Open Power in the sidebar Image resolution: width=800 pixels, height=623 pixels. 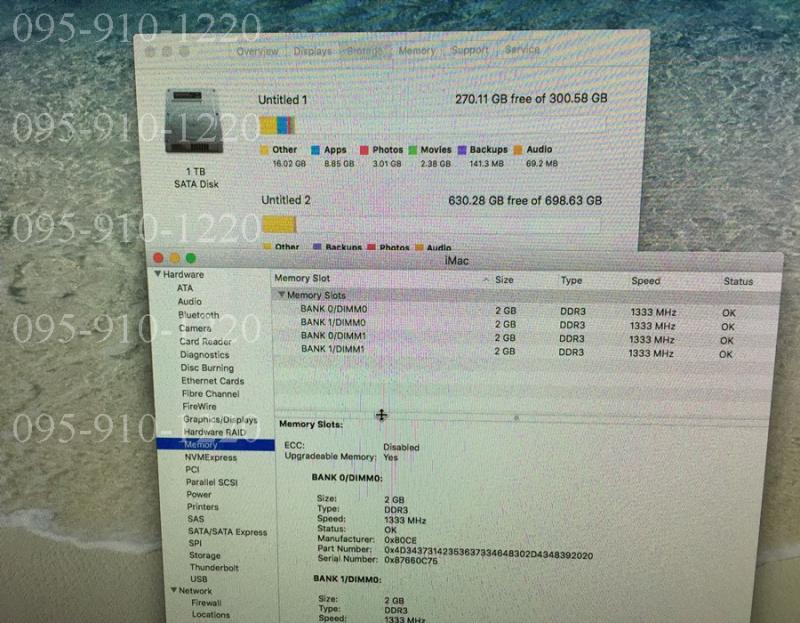[199, 494]
